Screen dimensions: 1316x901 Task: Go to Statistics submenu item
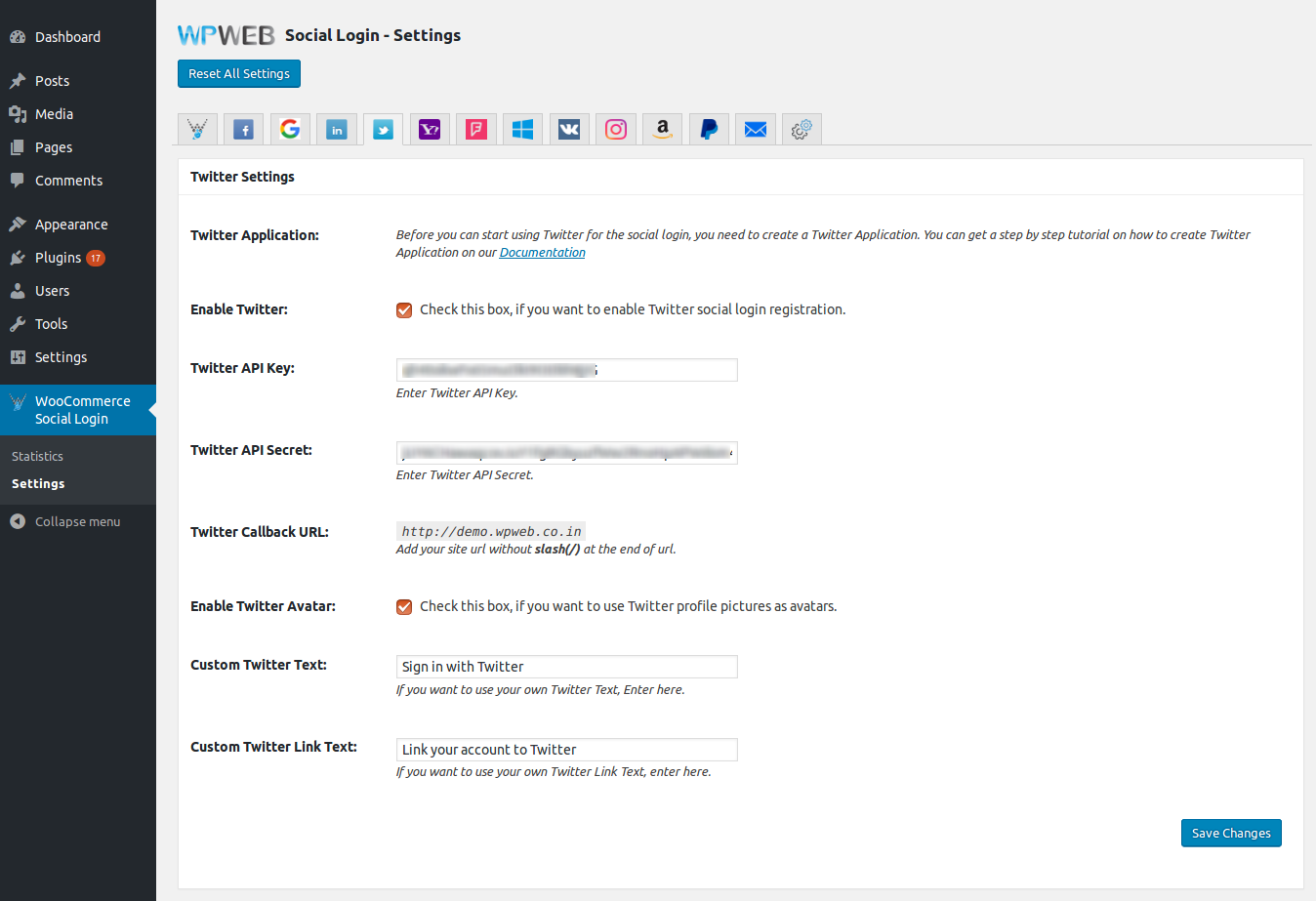pos(37,457)
